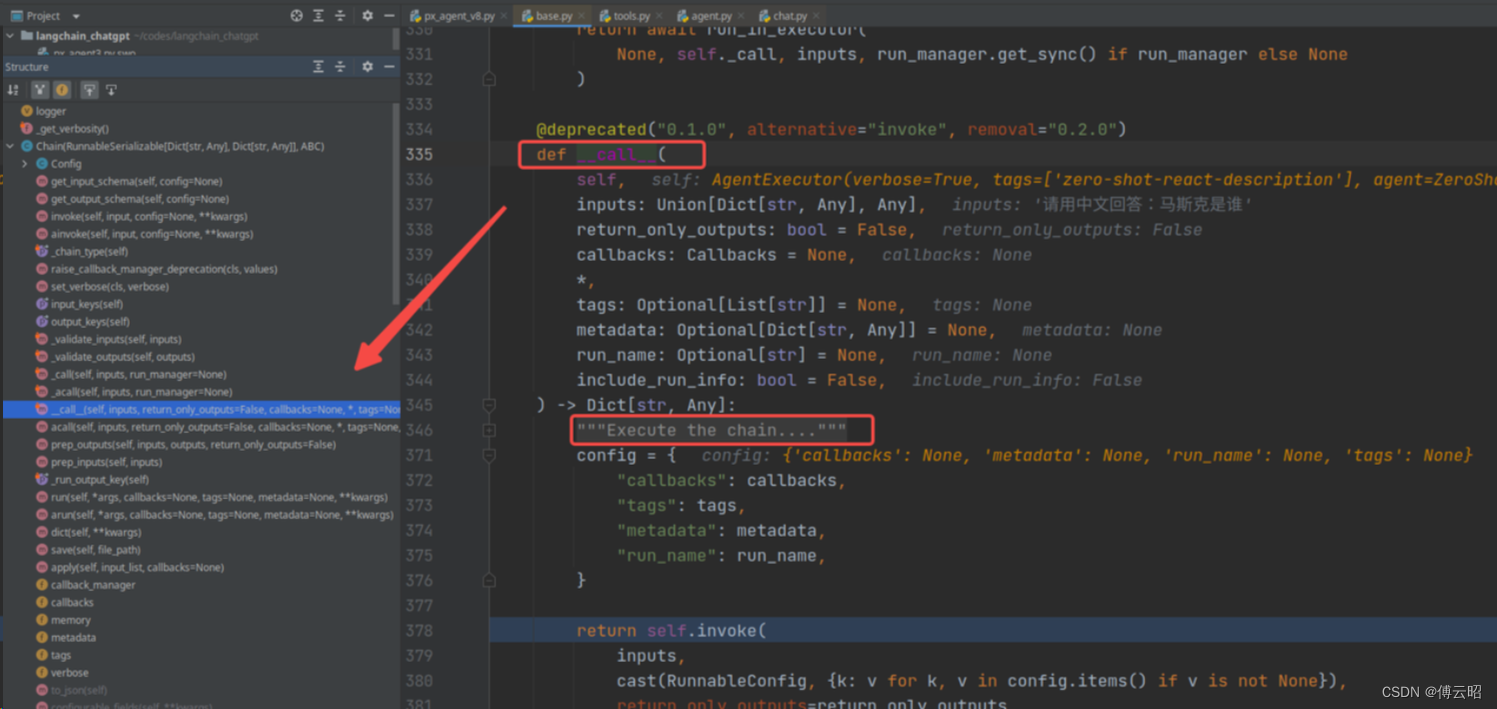Fold code block at line 332 gutter
1497x709 pixels.
489,78
